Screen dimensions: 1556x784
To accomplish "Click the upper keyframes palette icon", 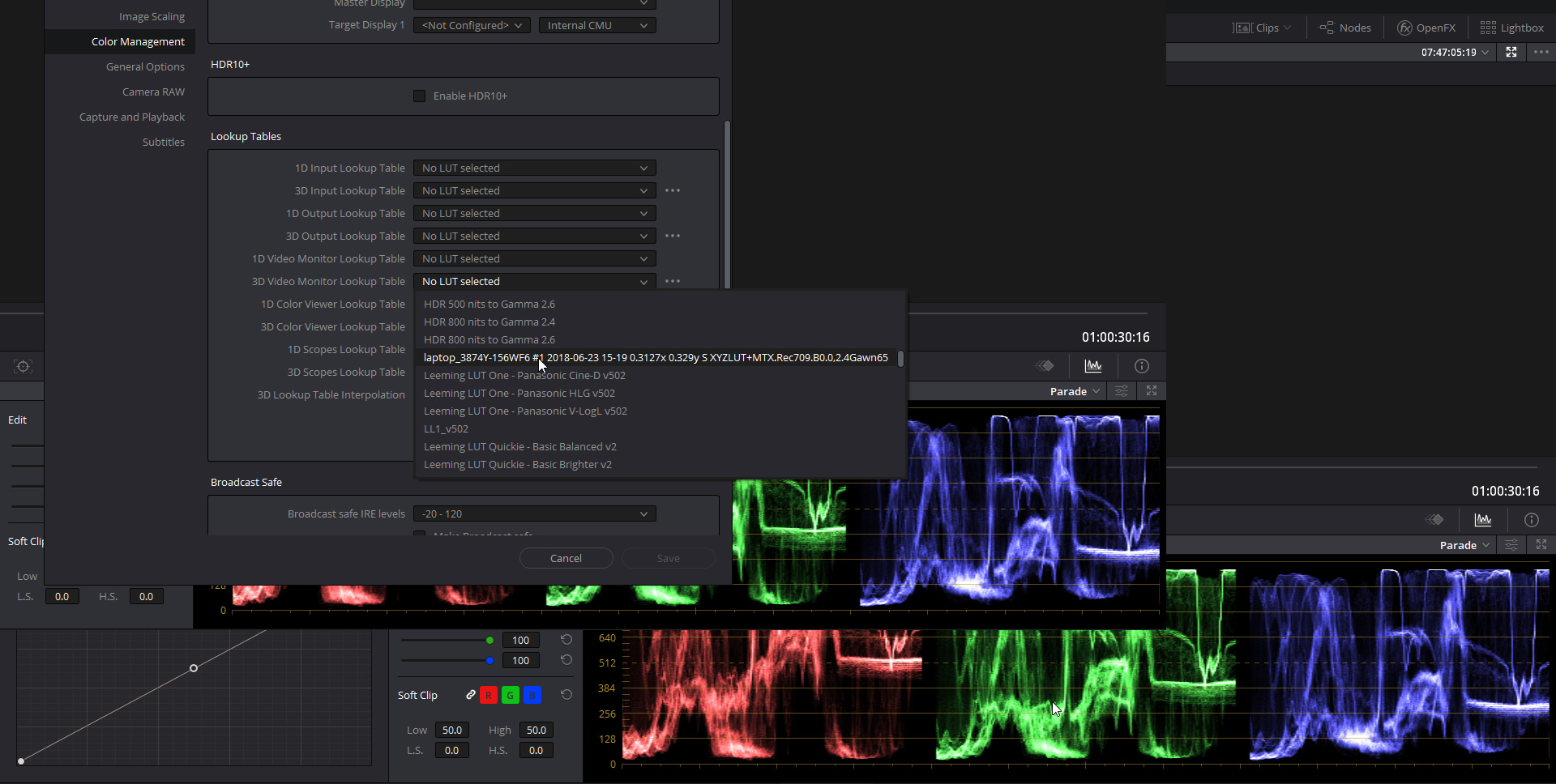I will [x=1045, y=366].
